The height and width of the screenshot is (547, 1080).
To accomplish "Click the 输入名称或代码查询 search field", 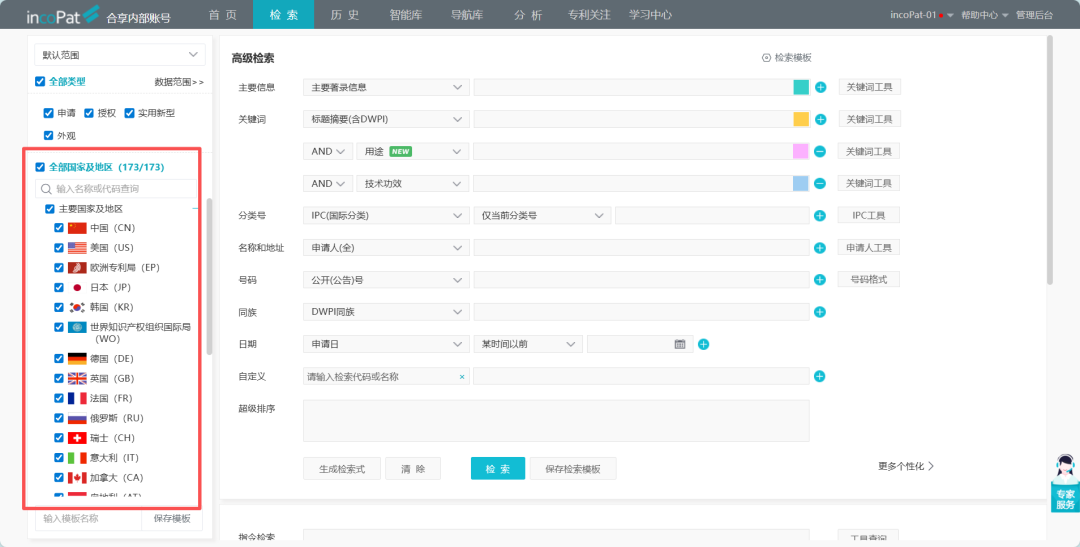I will click(116, 189).
